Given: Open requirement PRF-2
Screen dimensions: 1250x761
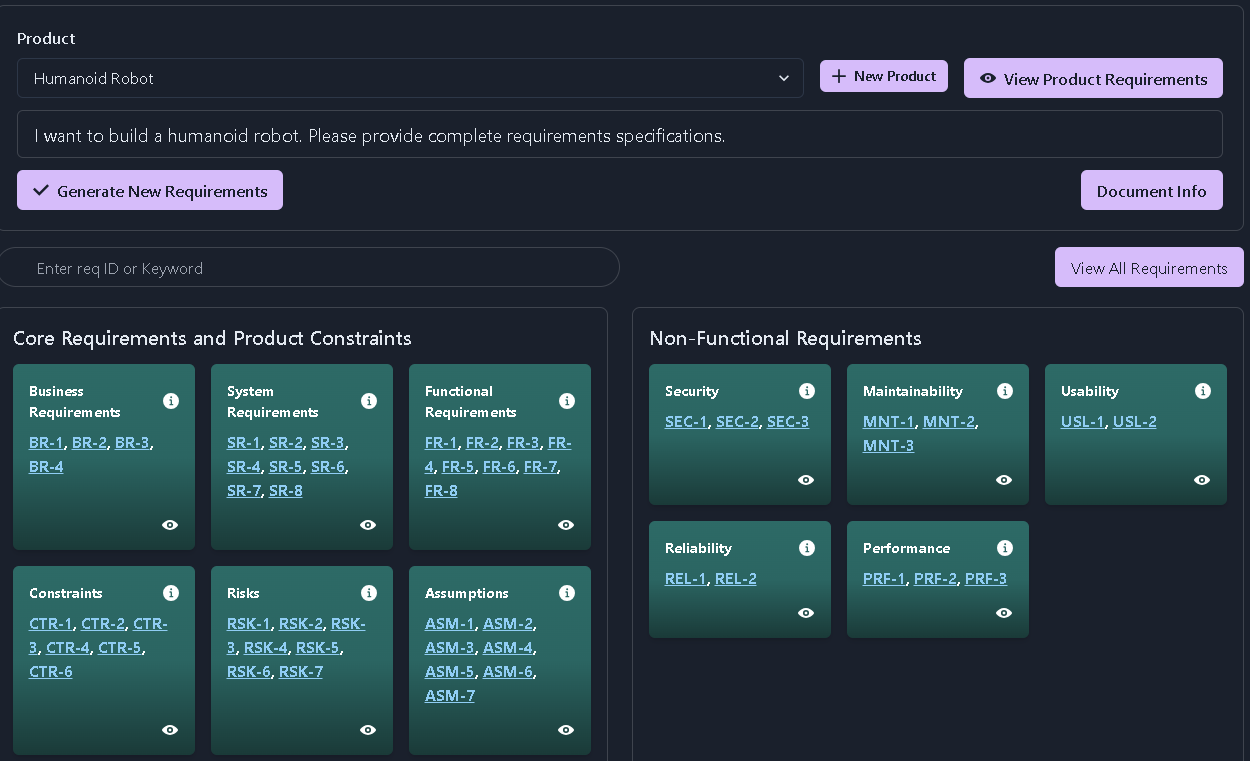Looking at the screenshot, I should 935,578.
